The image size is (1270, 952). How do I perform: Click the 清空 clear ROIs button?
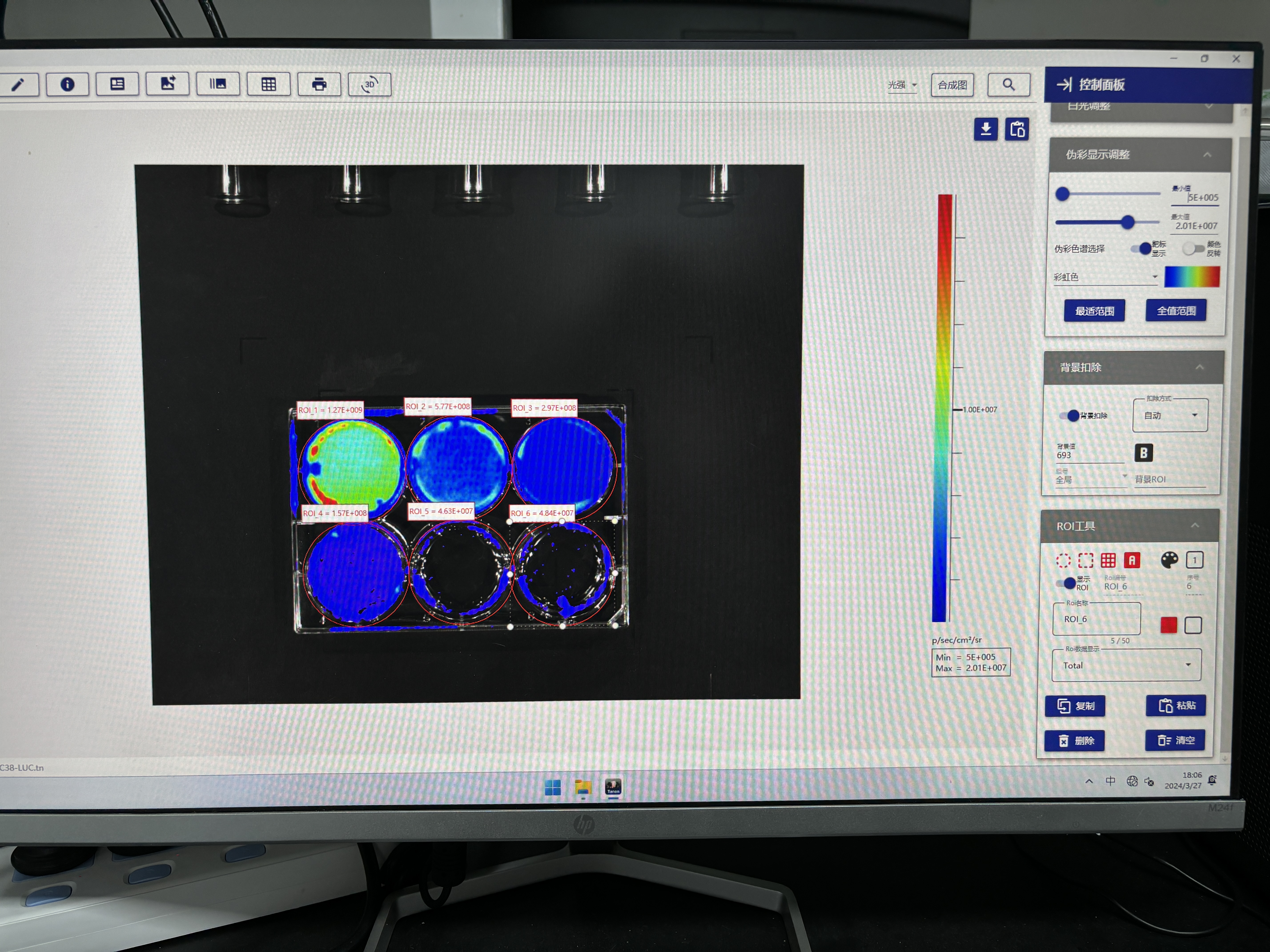point(1175,740)
